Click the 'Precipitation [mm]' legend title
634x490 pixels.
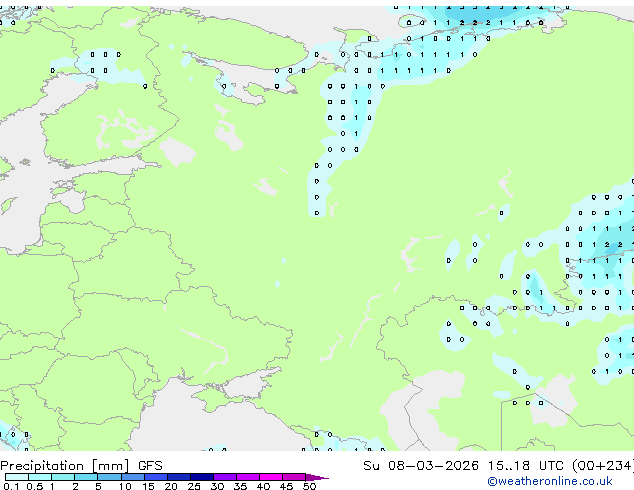(64, 466)
